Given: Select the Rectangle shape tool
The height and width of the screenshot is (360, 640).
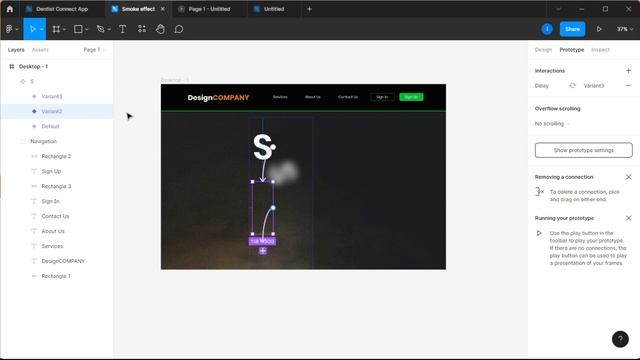Looking at the screenshot, I should coord(78,29).
